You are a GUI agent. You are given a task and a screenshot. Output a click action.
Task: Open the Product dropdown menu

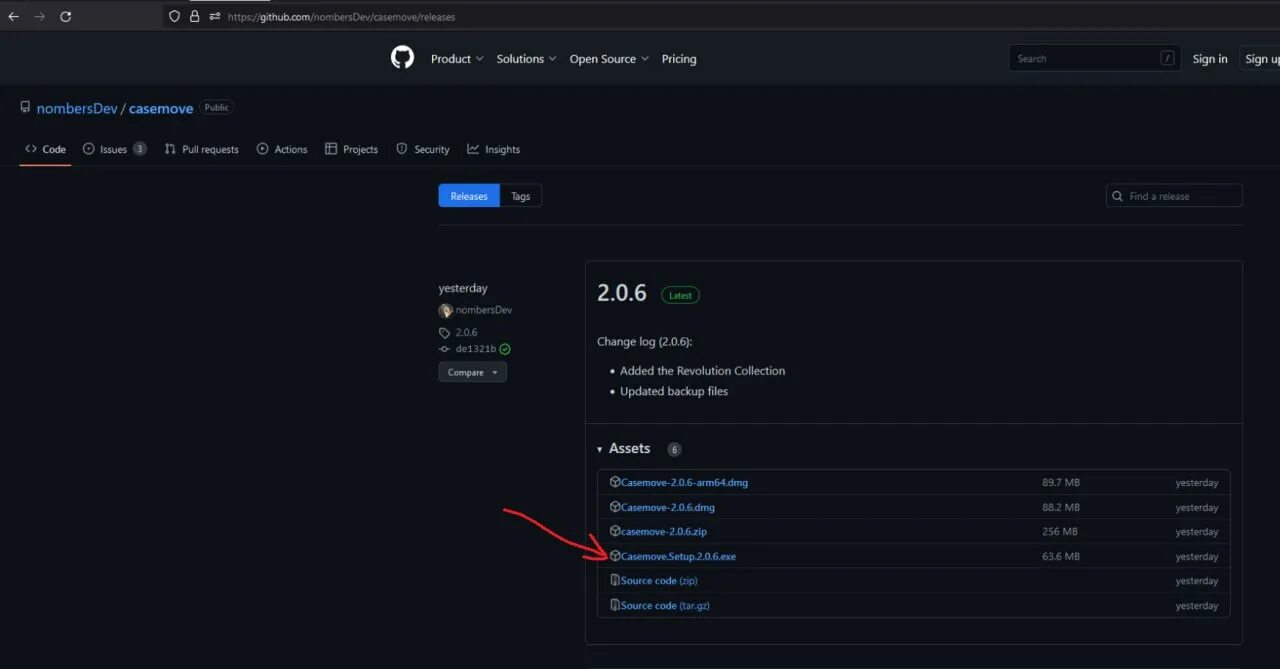(457, 59)
